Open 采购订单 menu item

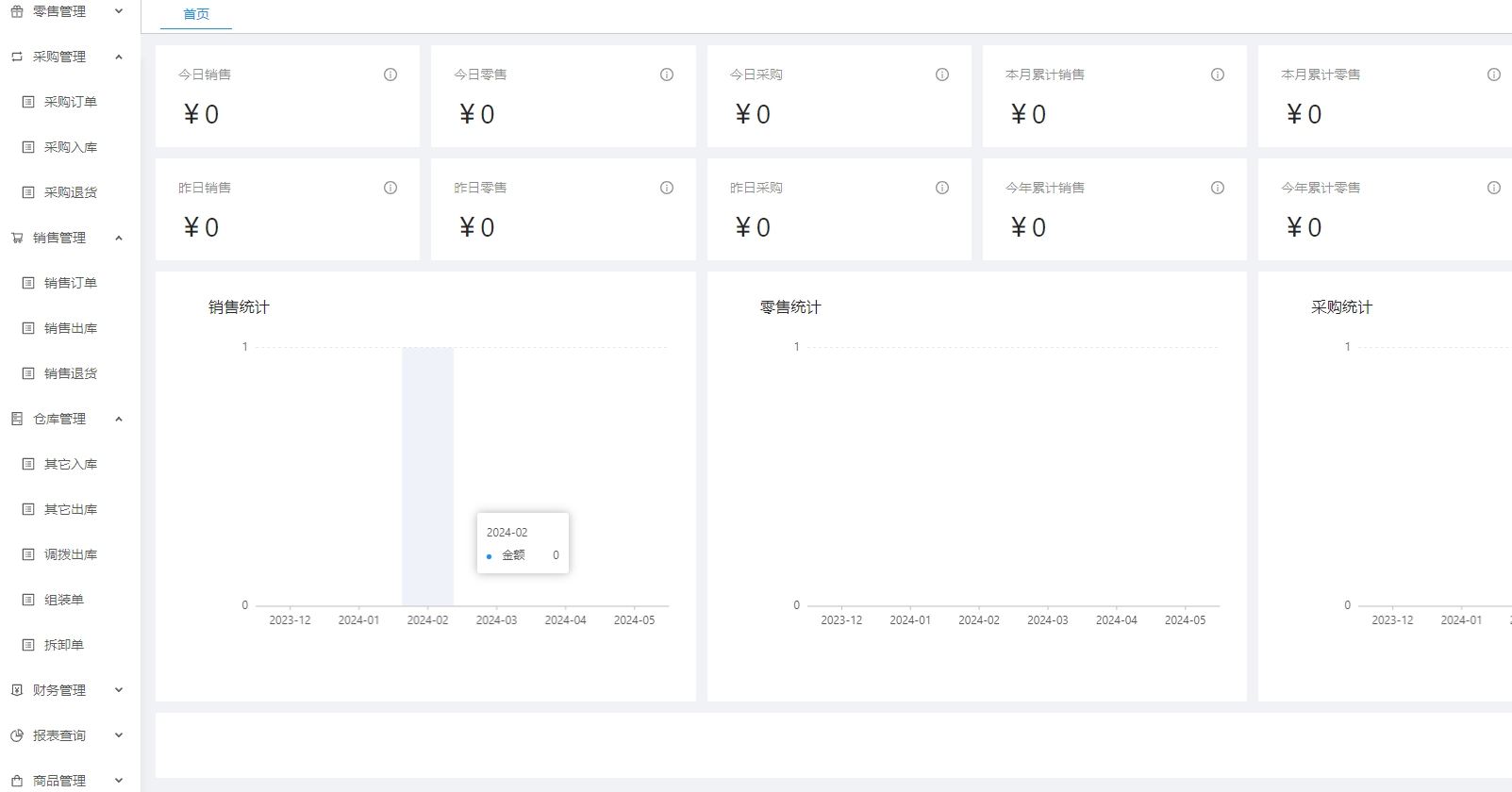(x=71, y=102)
